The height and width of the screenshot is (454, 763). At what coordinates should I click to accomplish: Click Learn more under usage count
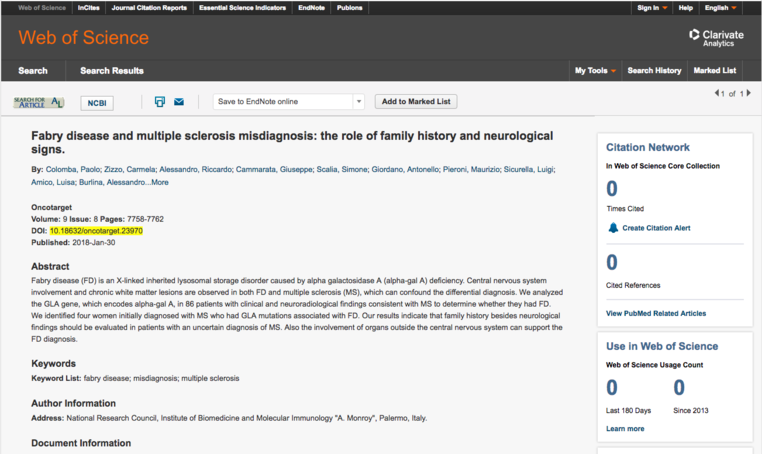tap(625, 429)
